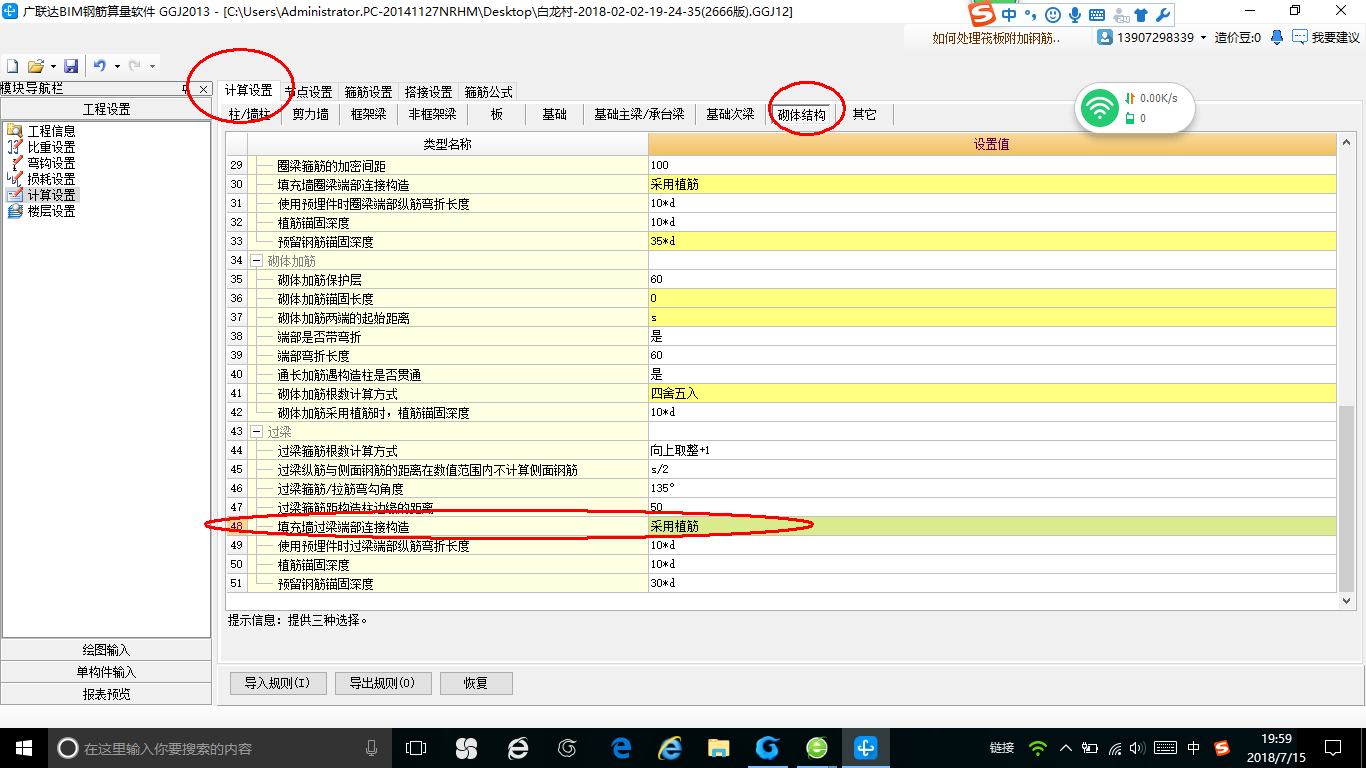Open the redo history dropdown arrow
The image size is (1366, 768).
pyautogui.click(x=152, y=66)
